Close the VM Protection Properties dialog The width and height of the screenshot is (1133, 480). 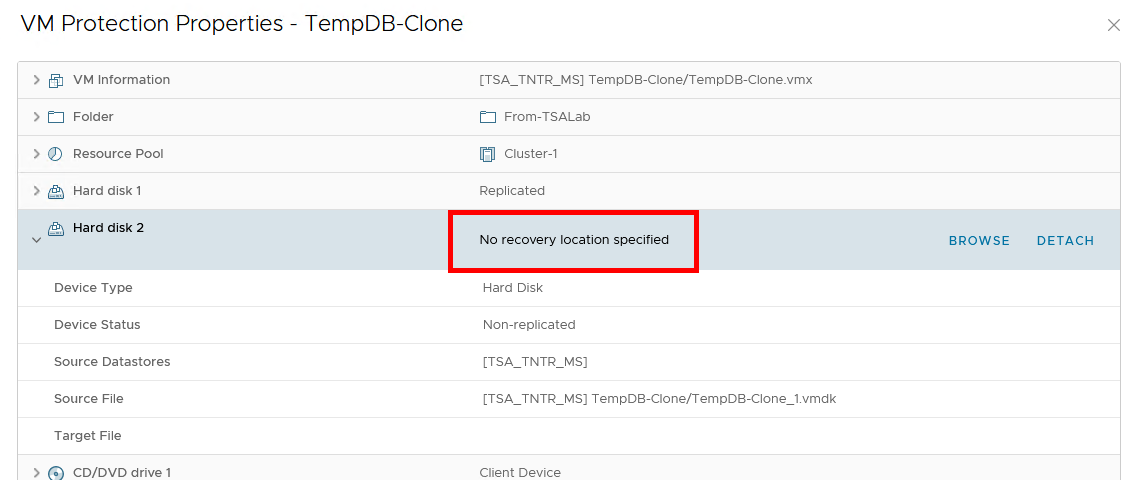pyautogui.click(x=1113, y=25)
